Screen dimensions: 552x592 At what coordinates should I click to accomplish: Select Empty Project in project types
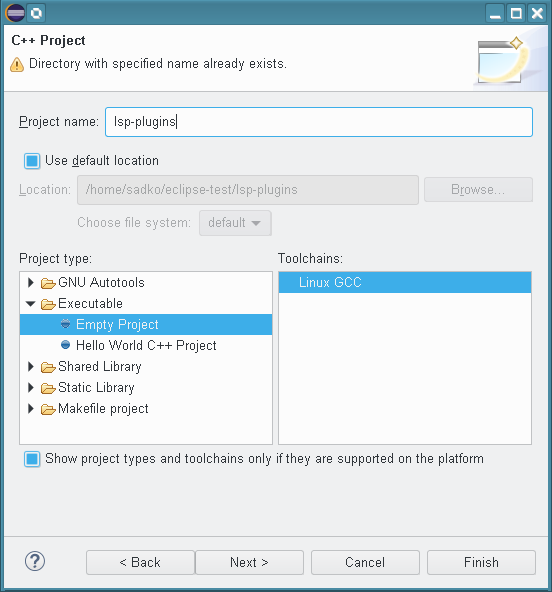pyautogui.click(x=146, y=324)
